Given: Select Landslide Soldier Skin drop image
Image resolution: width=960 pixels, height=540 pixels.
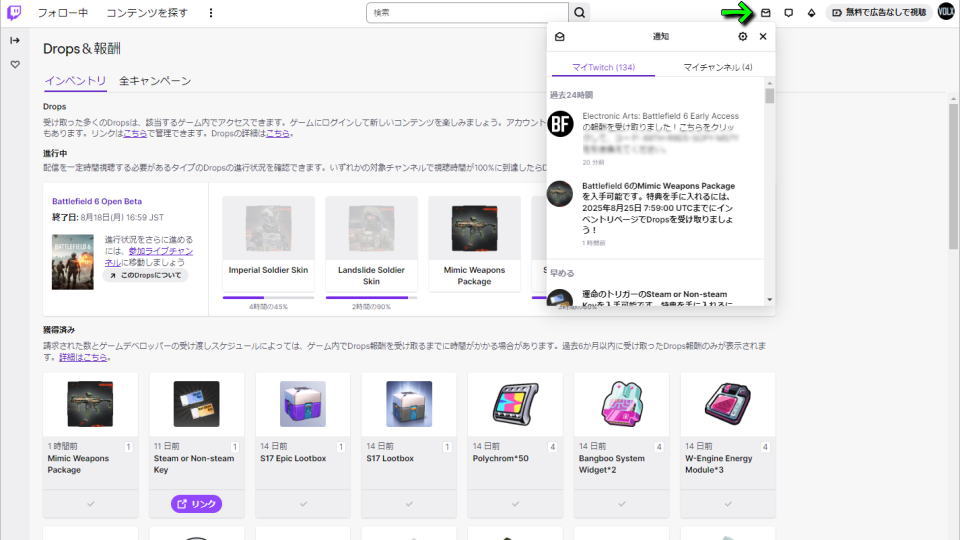Looking at the screenshot, I should pyautogui.click(x=371, y=228).
